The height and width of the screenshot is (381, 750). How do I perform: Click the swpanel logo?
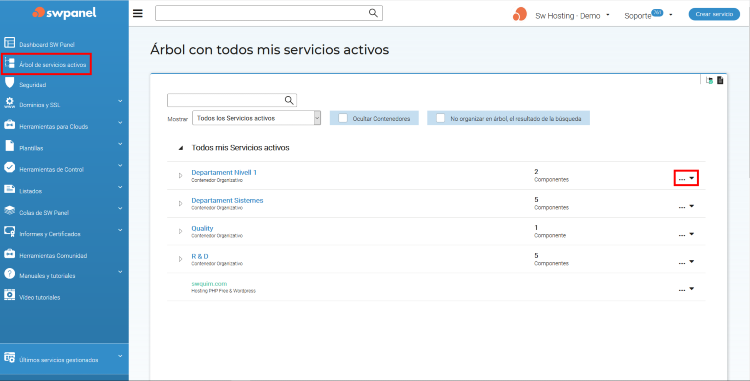point(64,13)
